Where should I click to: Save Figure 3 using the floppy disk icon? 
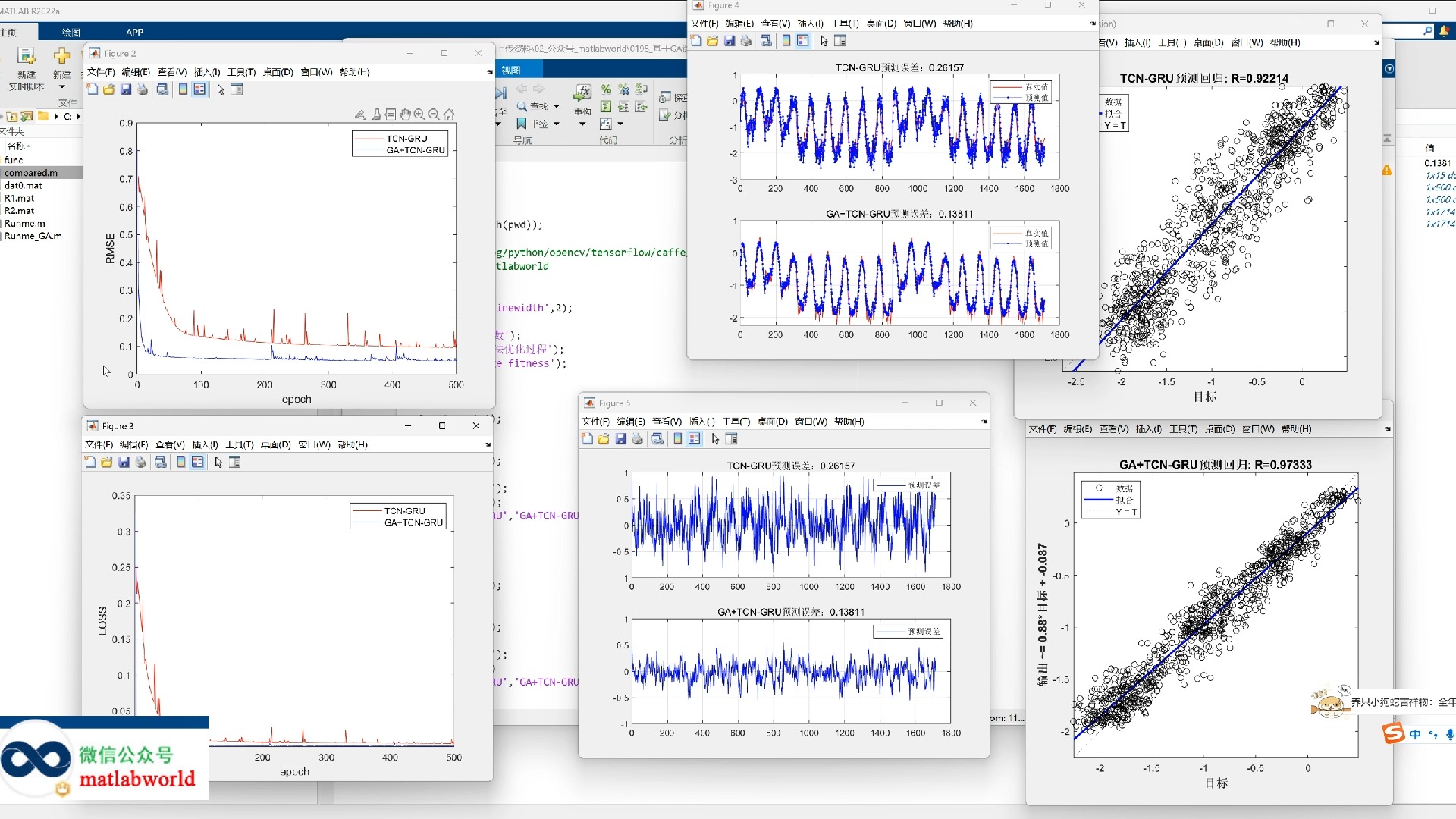tap(124, 462)
